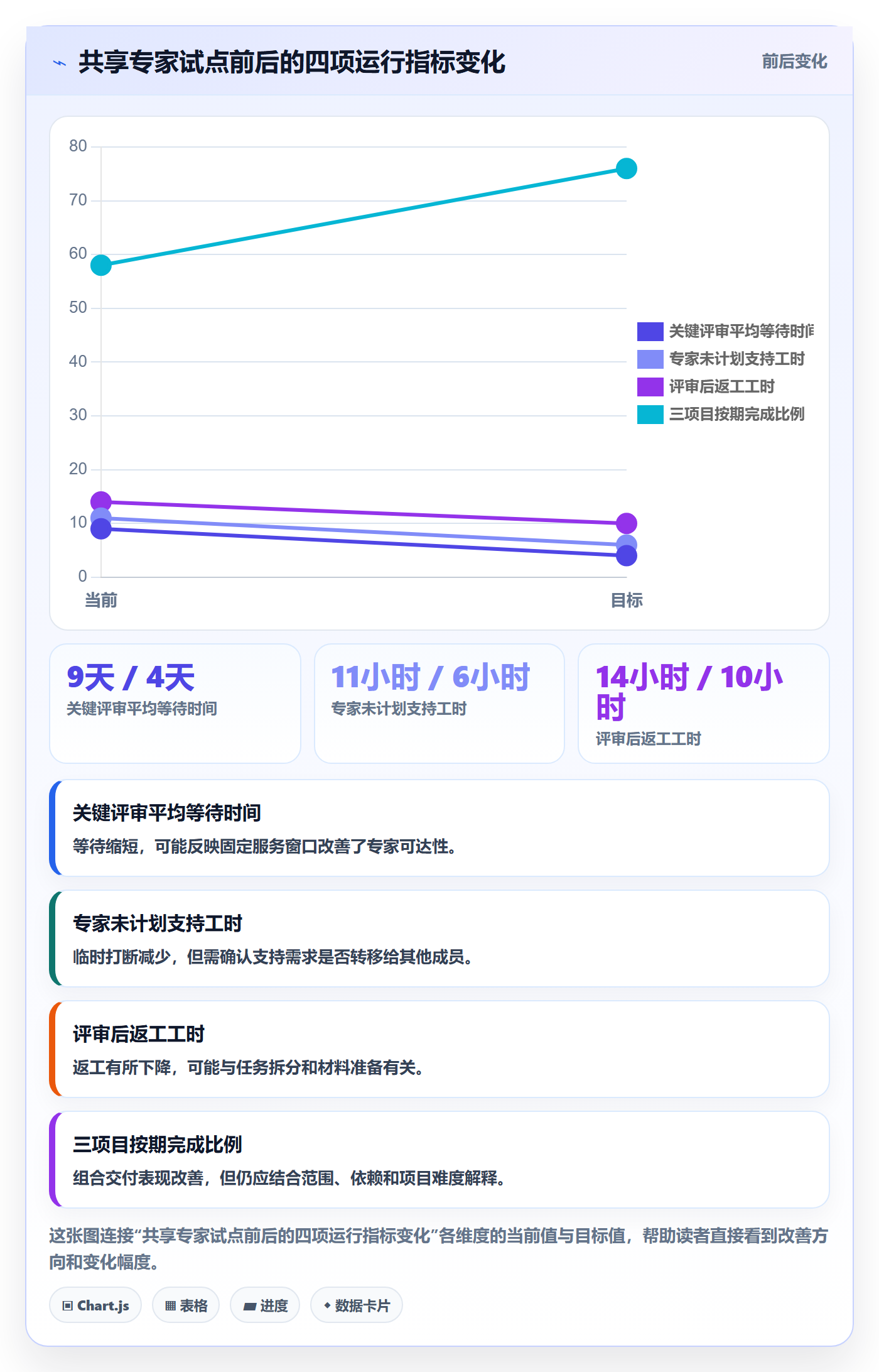This screenshot has height=1372, width=879.
Task: Select the card titled 三项目按期完成比例 (purple bar)
Action: click(x=439, y=1160)
